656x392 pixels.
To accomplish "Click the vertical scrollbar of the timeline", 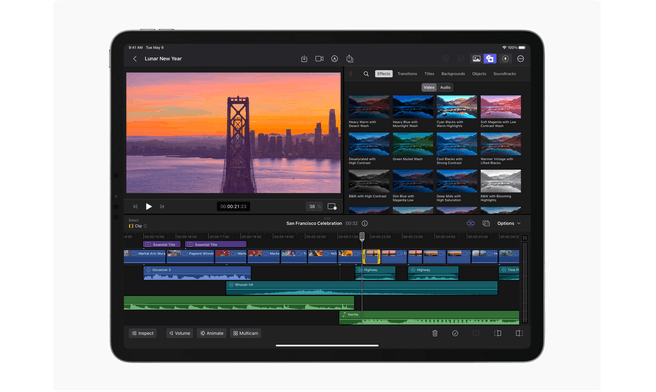I will [x=525, y=282].
